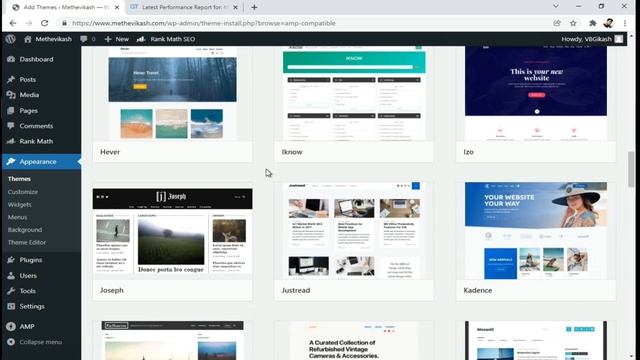Select the Kadence theme thumbnail

pyautogui.click(x=536, y=231)
